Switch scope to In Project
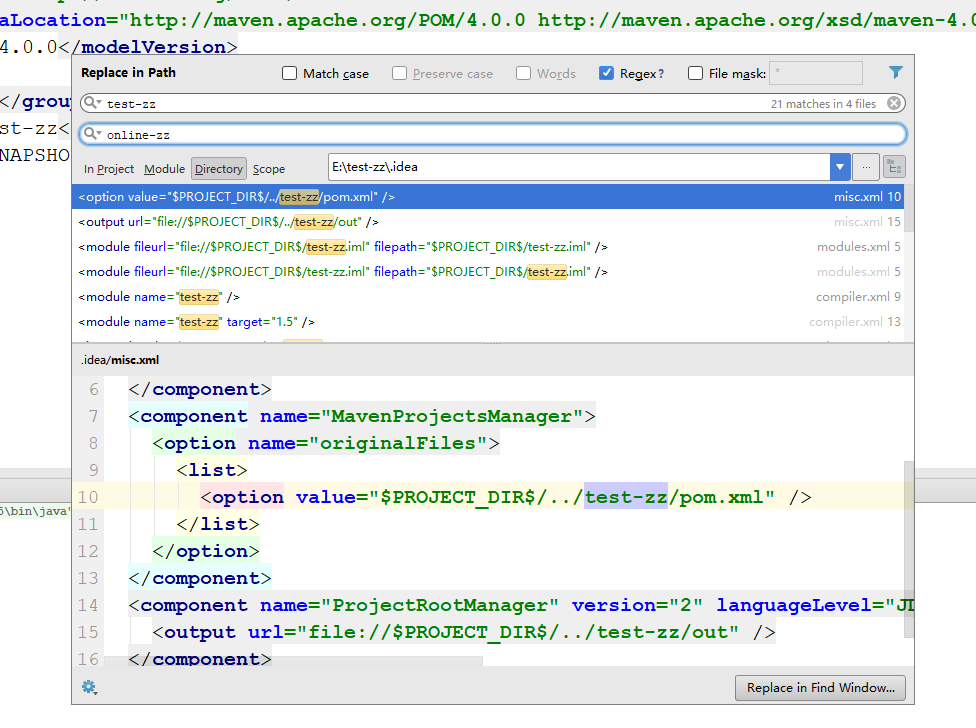The image size is (976, 728). [109, 169]
